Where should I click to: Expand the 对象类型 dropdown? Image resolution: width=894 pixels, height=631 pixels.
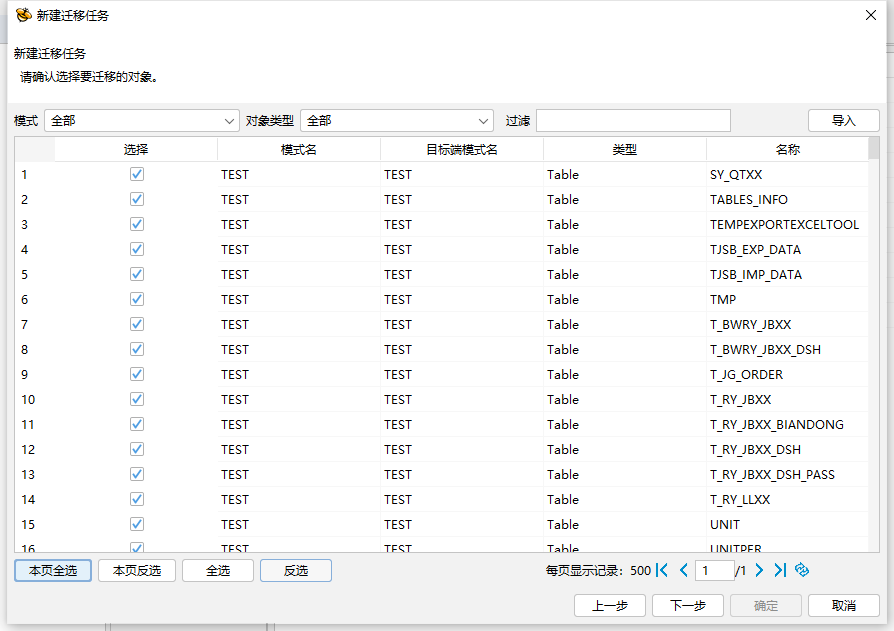point(397,121)
